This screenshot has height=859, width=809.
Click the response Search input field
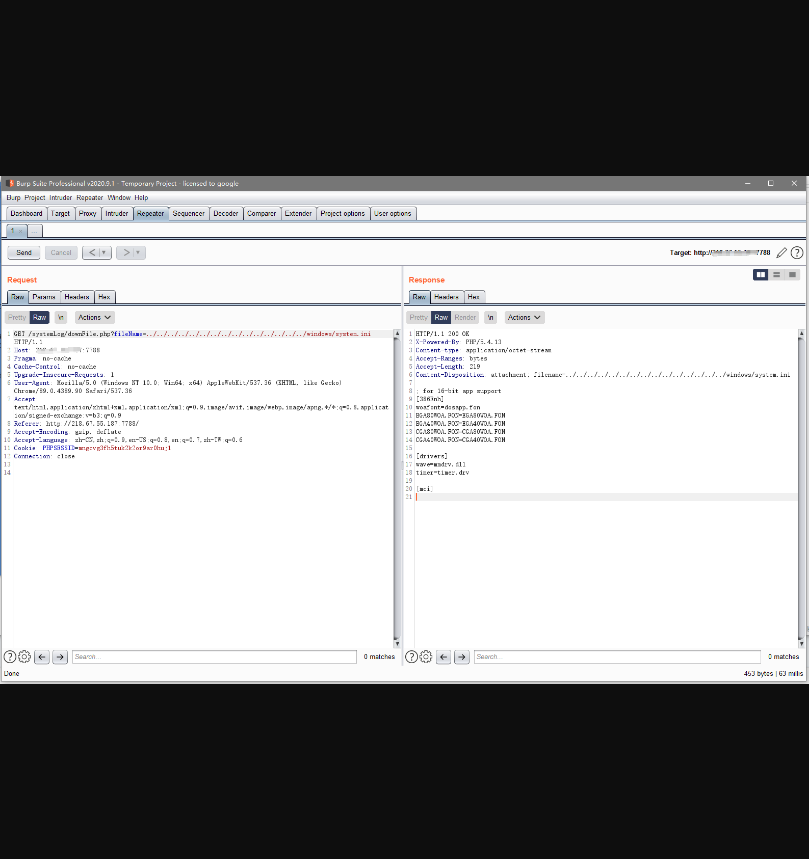pos(615,657)
